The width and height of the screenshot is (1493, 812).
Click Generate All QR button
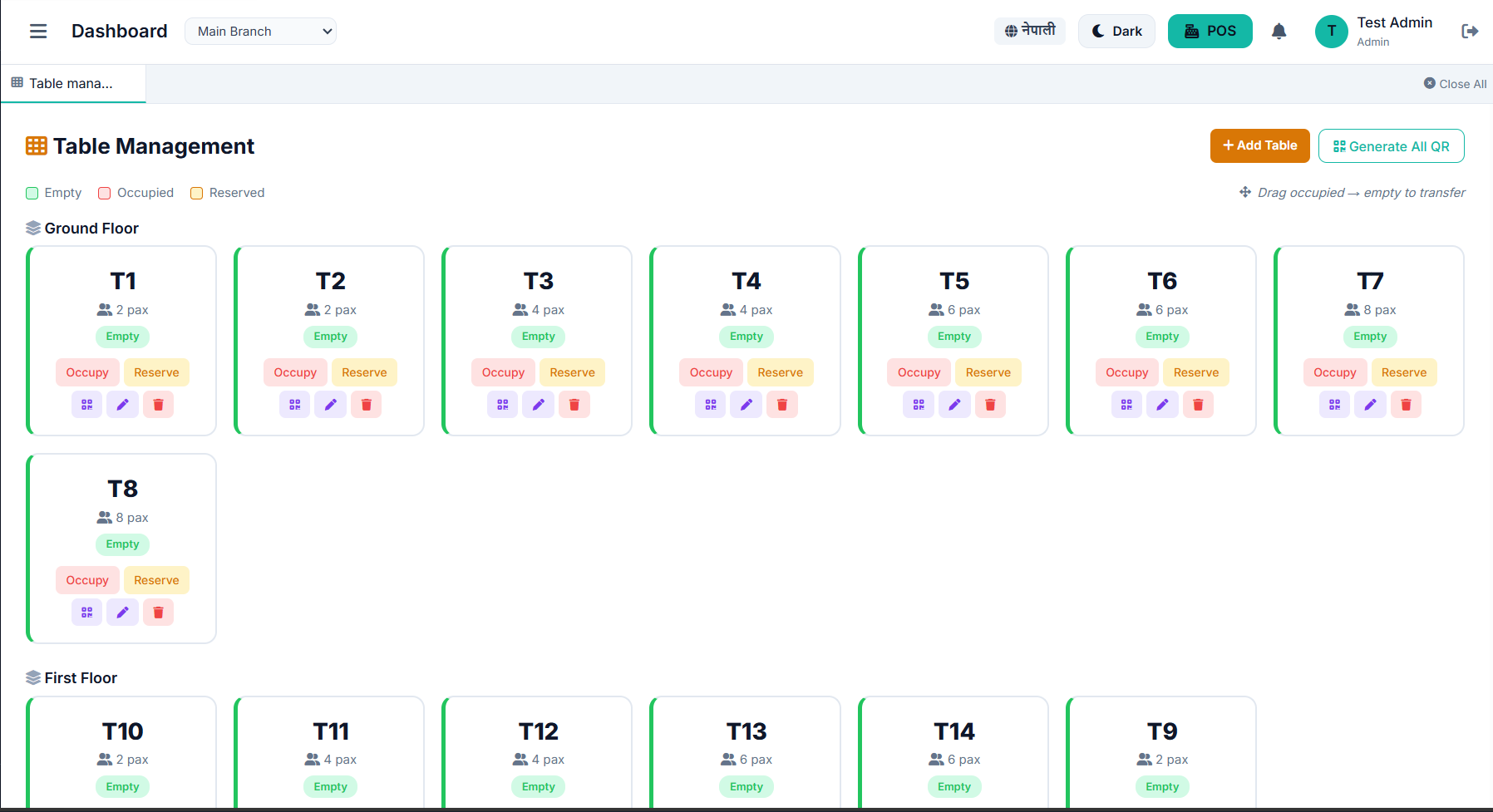click(1392, 146)
